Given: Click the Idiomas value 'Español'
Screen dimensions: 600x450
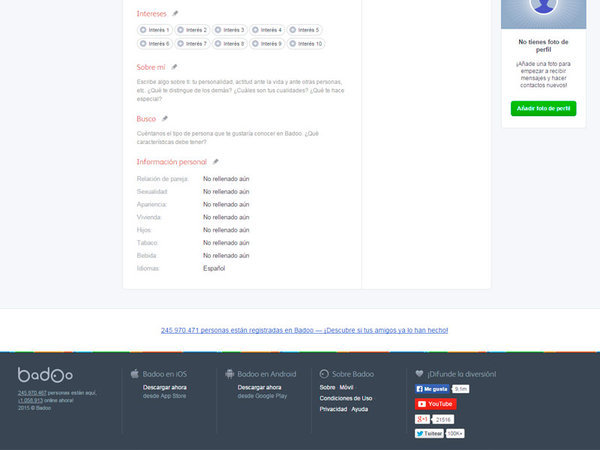Looking at the screenshot, I should (x=214, y=268).
